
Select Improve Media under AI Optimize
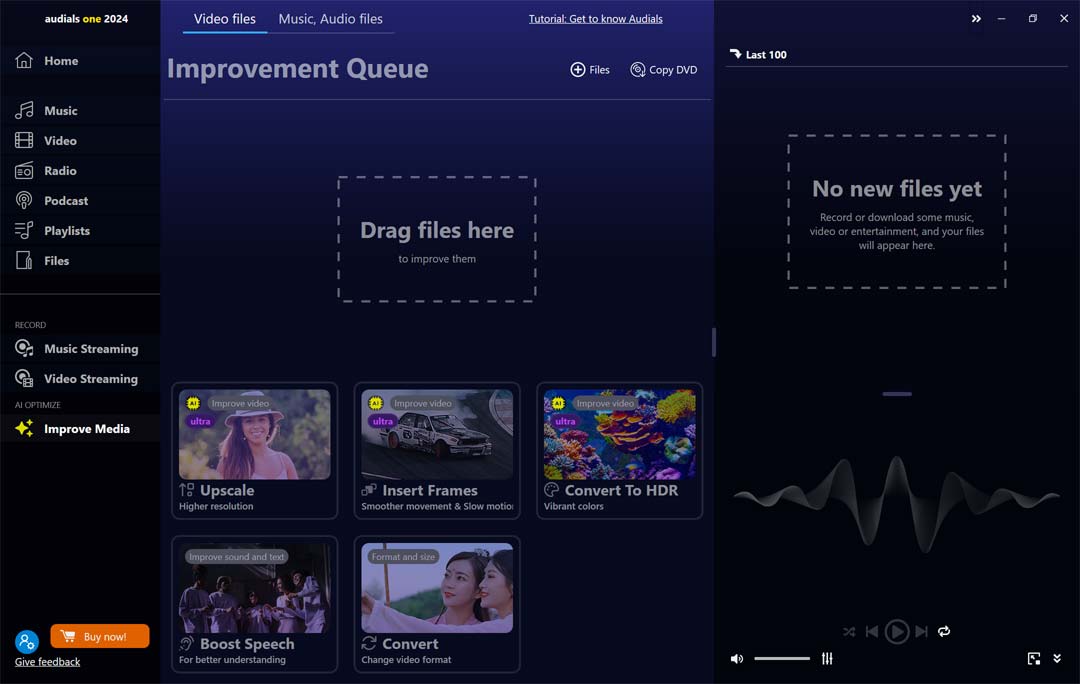tap(86, 428)
